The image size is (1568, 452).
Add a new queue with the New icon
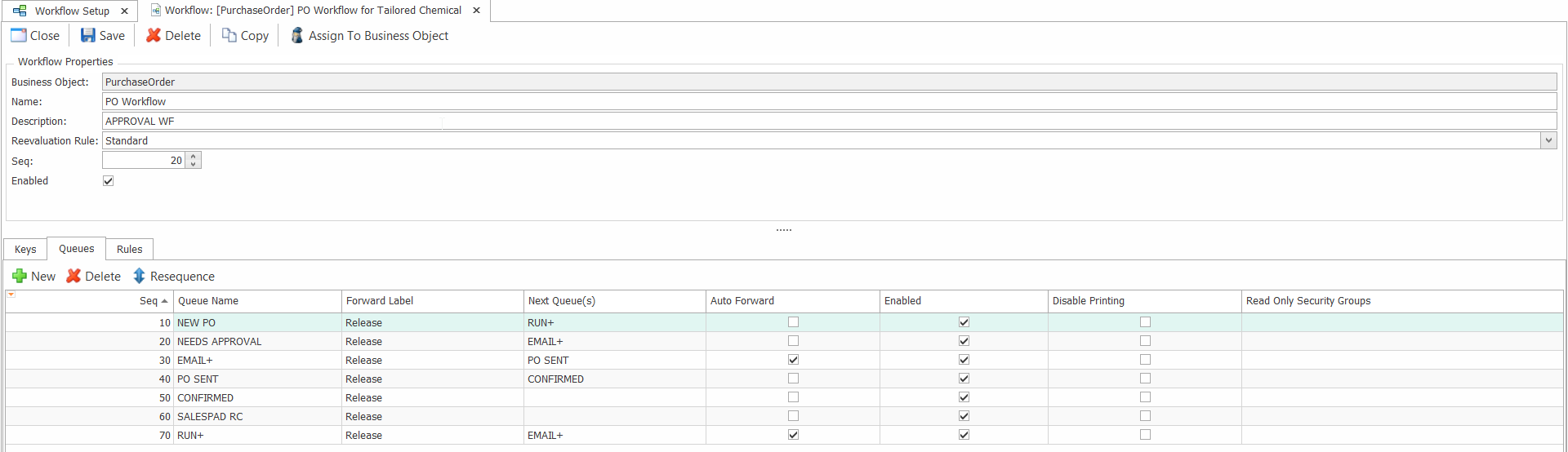pos(20,277)
